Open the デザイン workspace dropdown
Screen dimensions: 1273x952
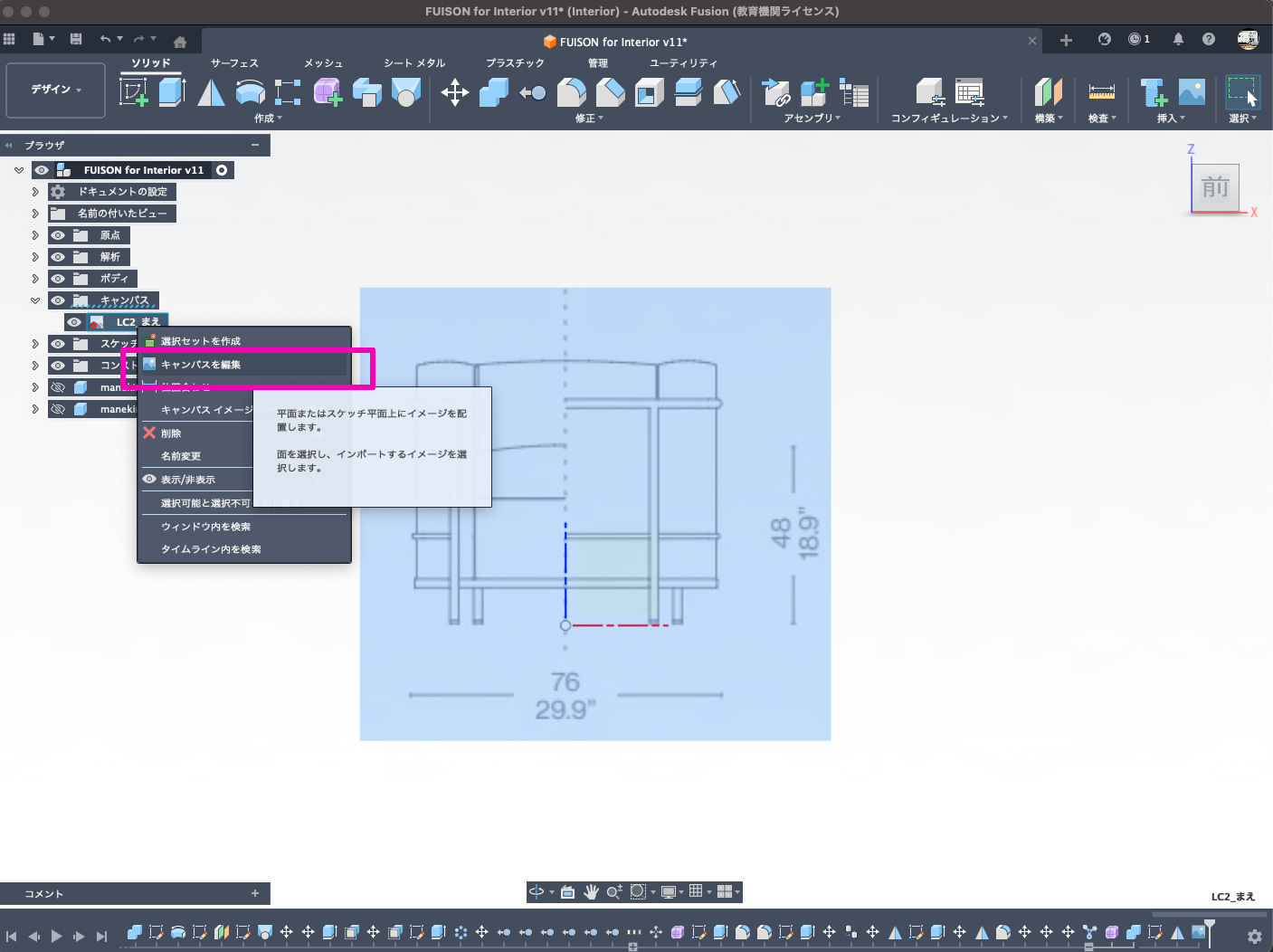click(56, 90)
